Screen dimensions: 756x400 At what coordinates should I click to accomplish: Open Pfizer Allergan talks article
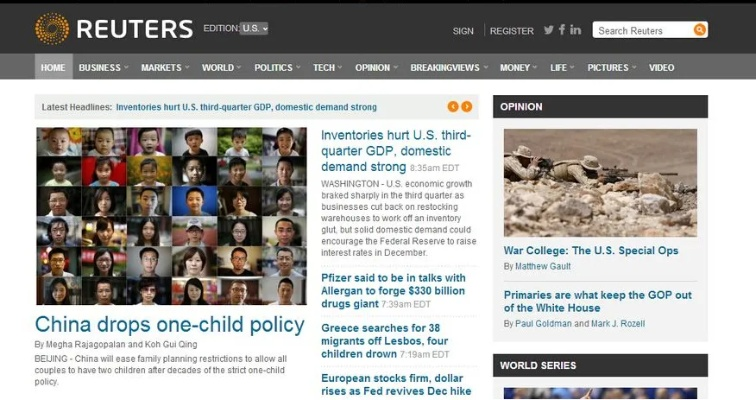393,291
